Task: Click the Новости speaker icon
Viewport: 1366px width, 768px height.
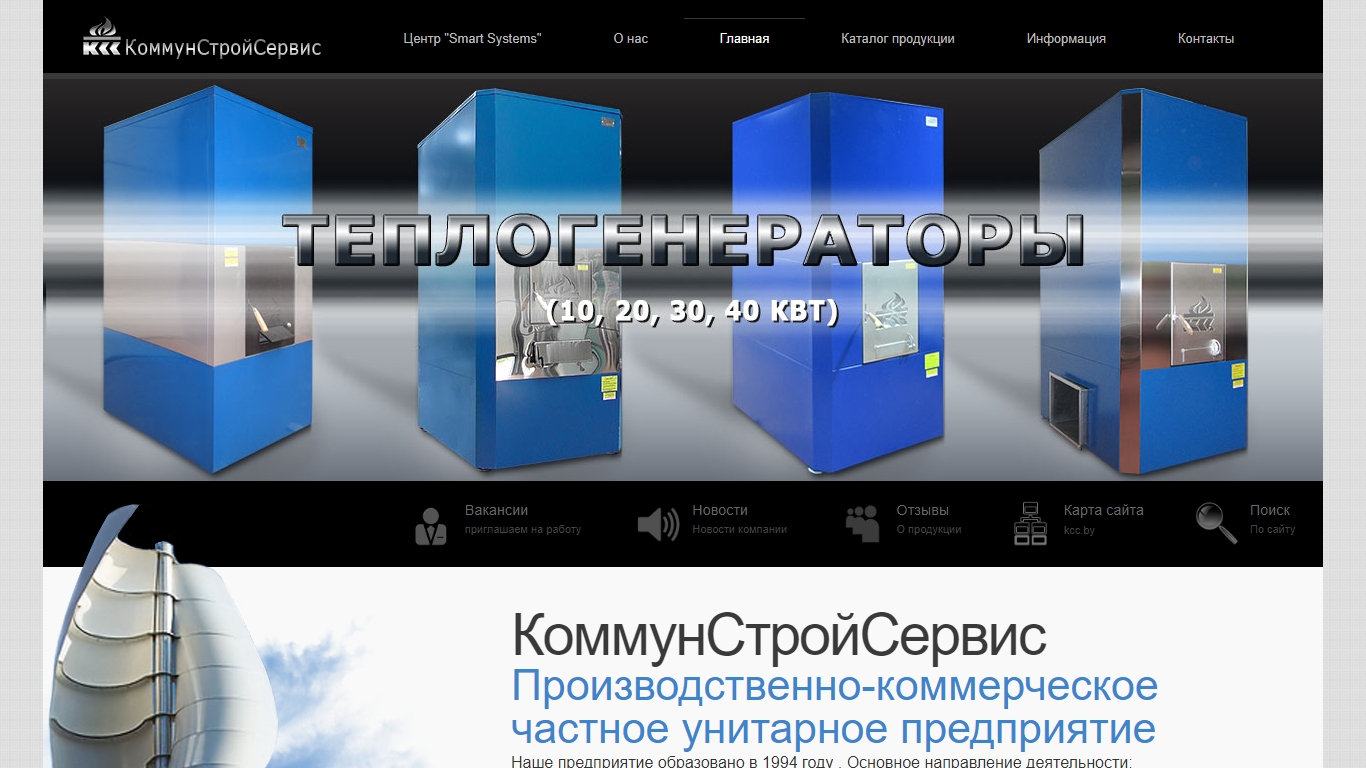Action: coord(658,525)
